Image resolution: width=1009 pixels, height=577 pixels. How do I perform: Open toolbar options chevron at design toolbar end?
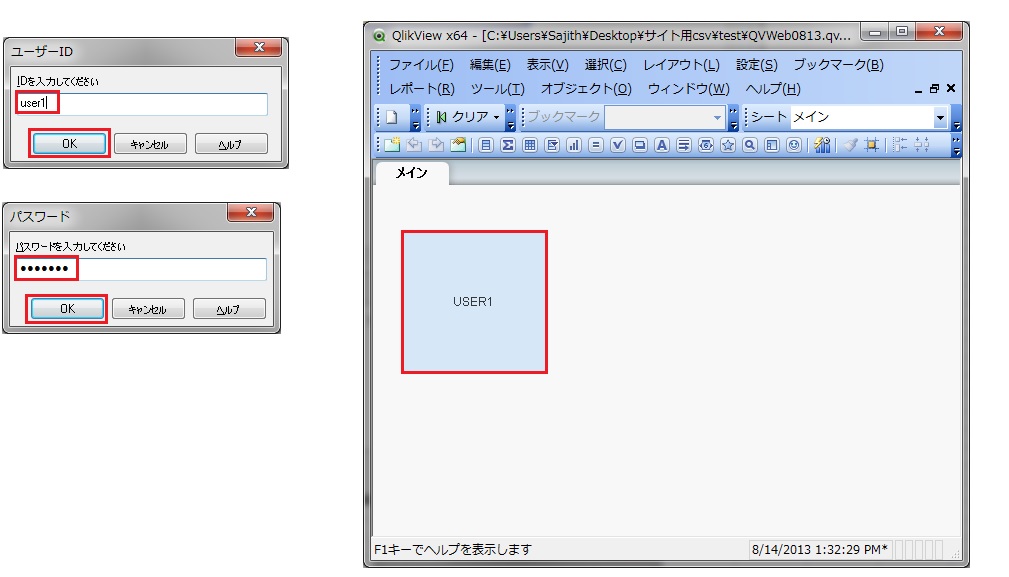[956, 145]
